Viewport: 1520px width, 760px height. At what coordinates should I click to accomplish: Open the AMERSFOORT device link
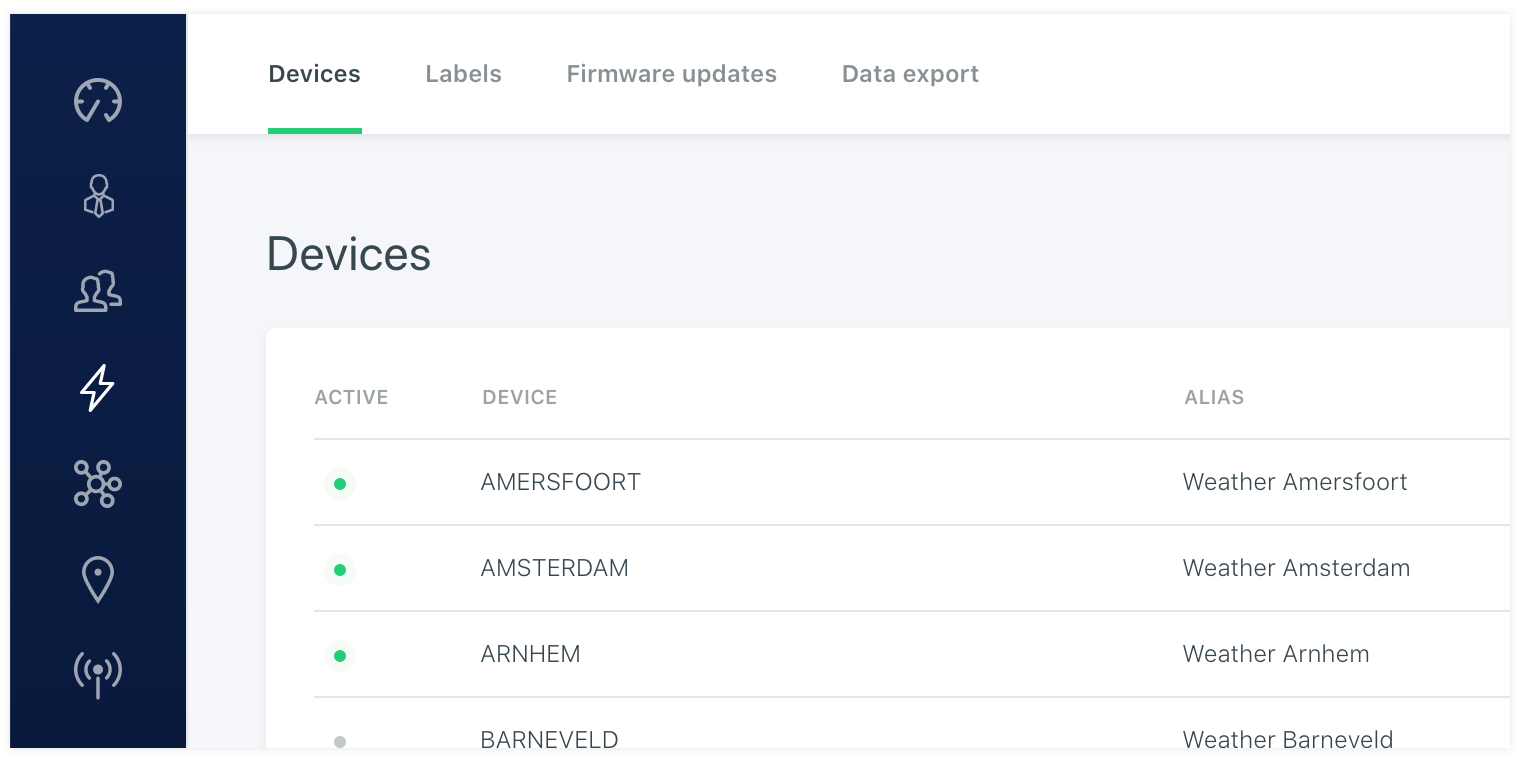tap(560, 482)
